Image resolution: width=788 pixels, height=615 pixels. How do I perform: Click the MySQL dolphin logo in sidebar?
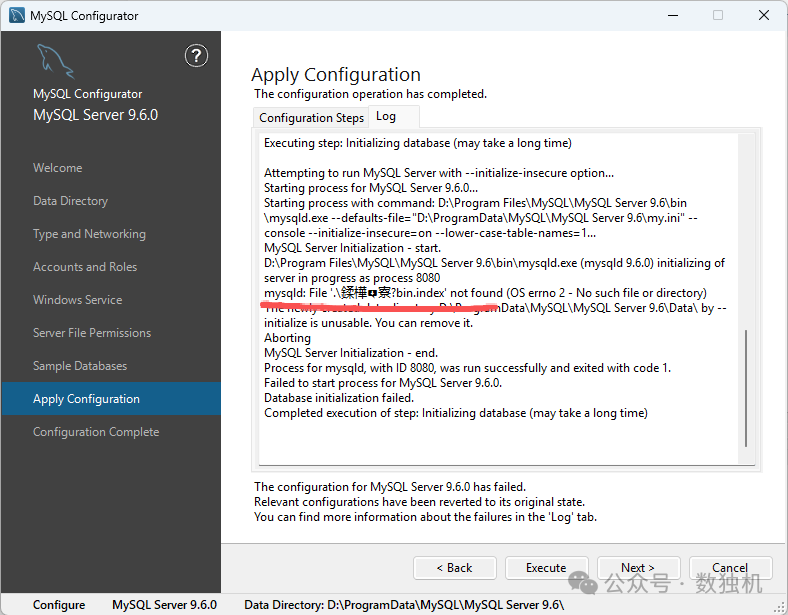(x=55, y=61)
